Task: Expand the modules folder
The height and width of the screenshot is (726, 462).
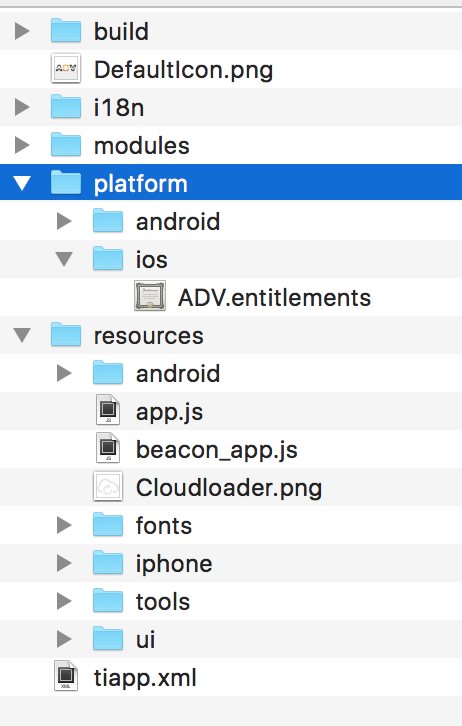Action: (22, 145)
